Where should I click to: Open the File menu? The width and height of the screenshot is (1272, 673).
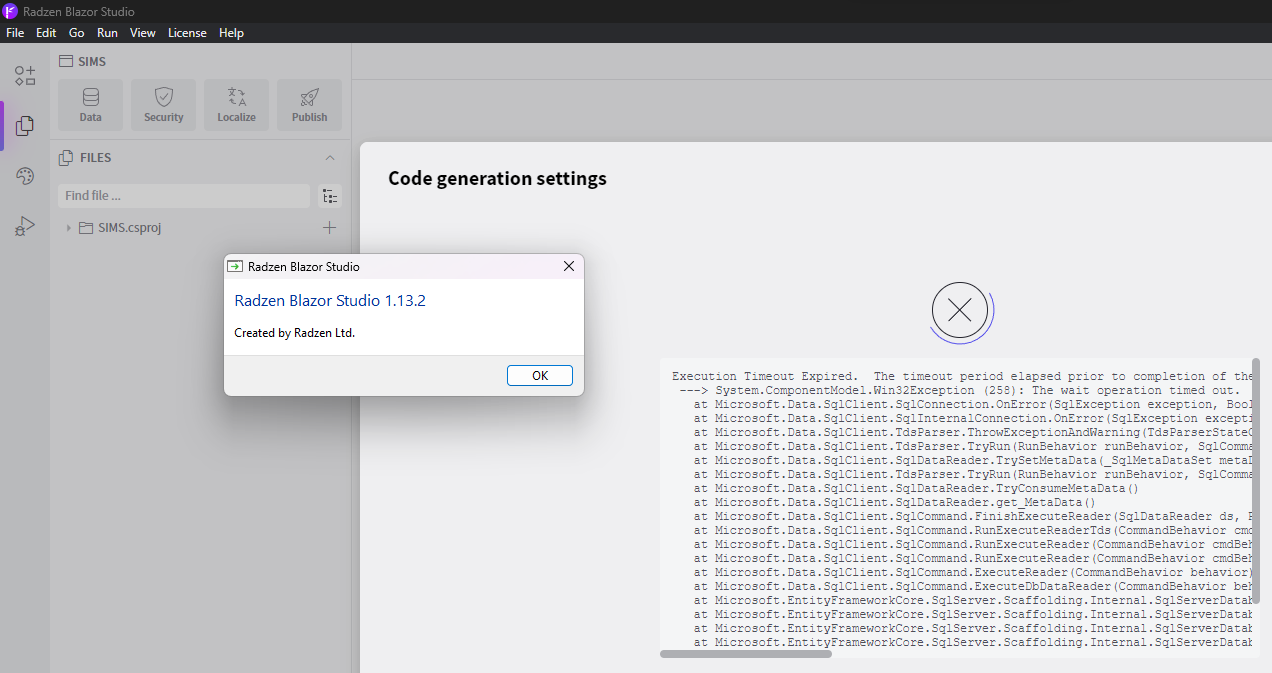15,33
